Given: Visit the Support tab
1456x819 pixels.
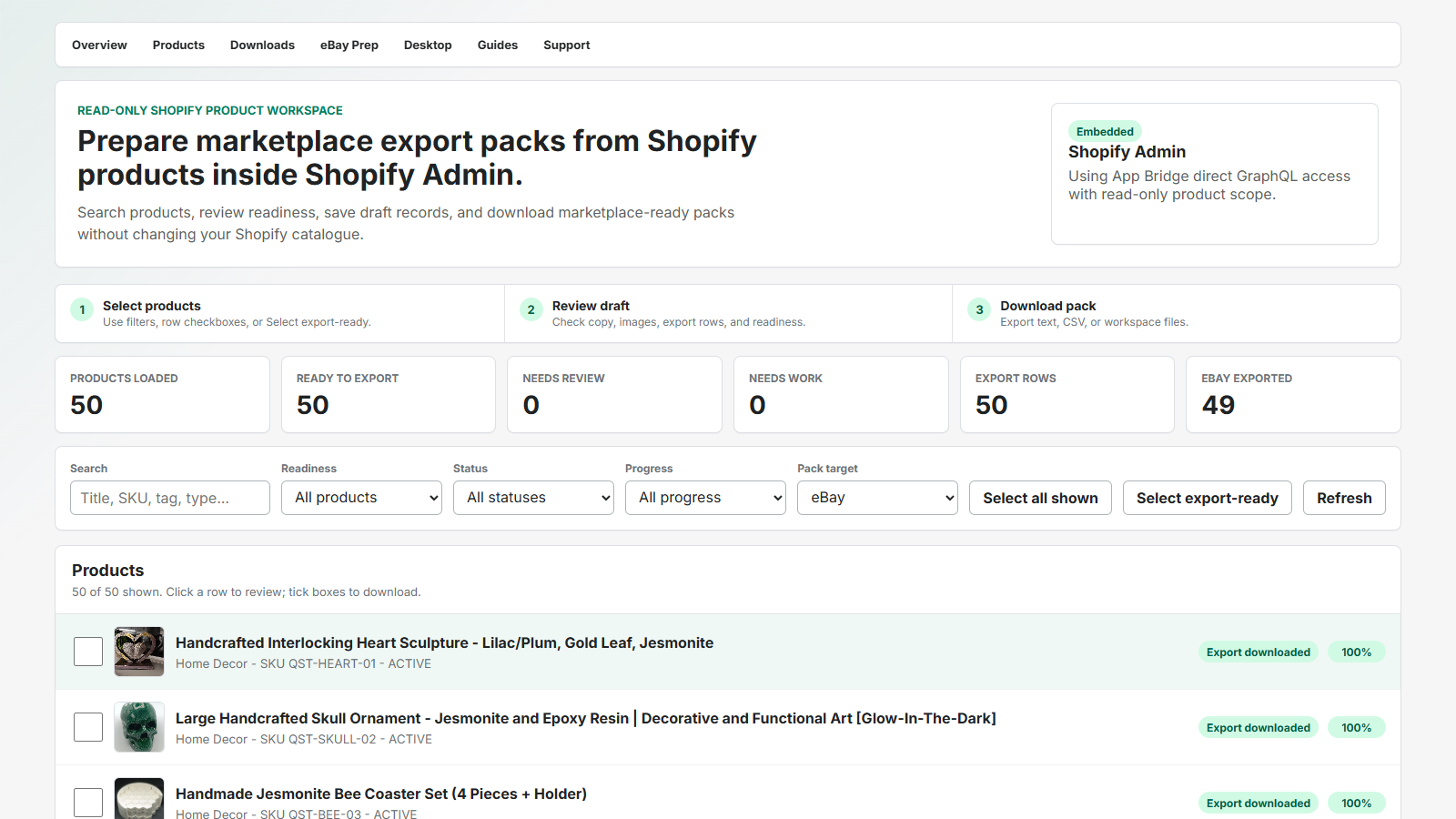Looking at the screenshot, I should (567, 45).
